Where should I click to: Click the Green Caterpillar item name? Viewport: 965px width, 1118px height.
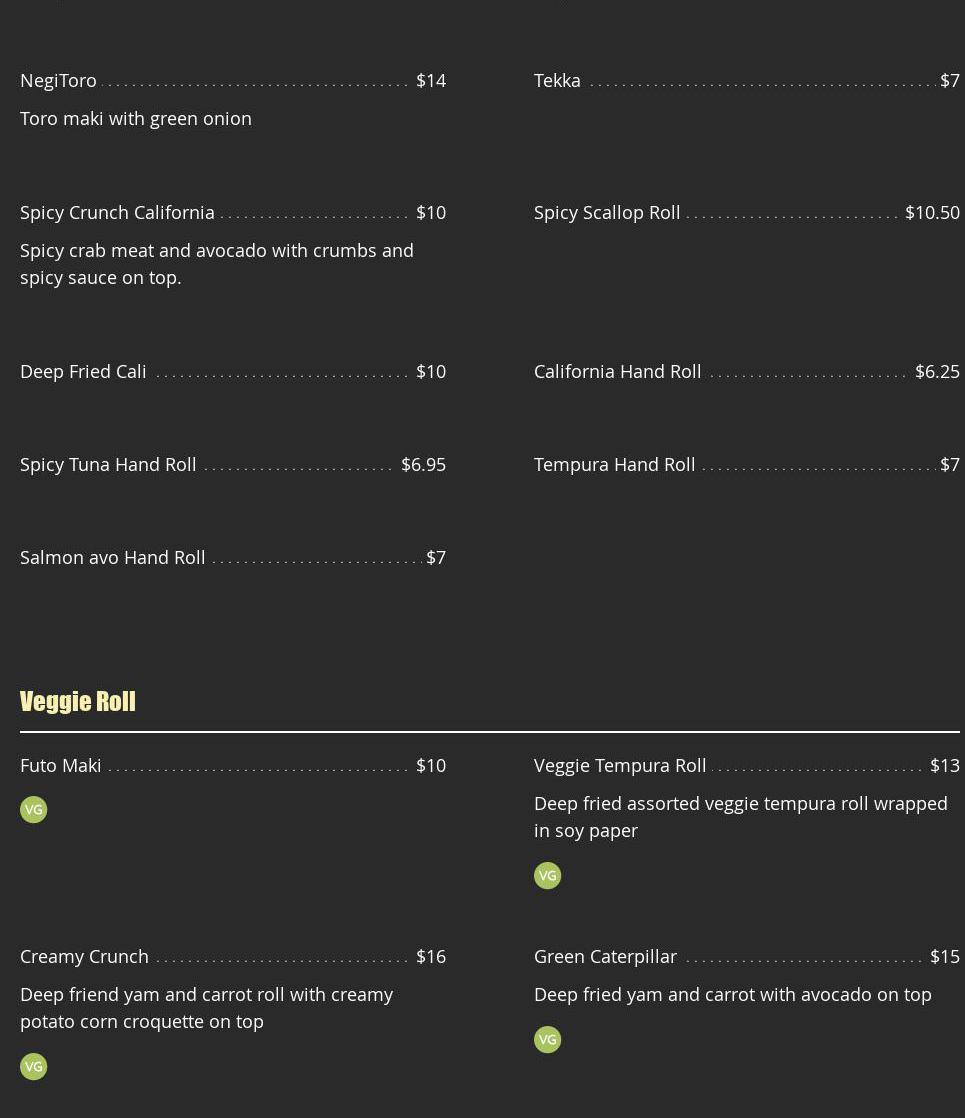click(x=605, y=956)
